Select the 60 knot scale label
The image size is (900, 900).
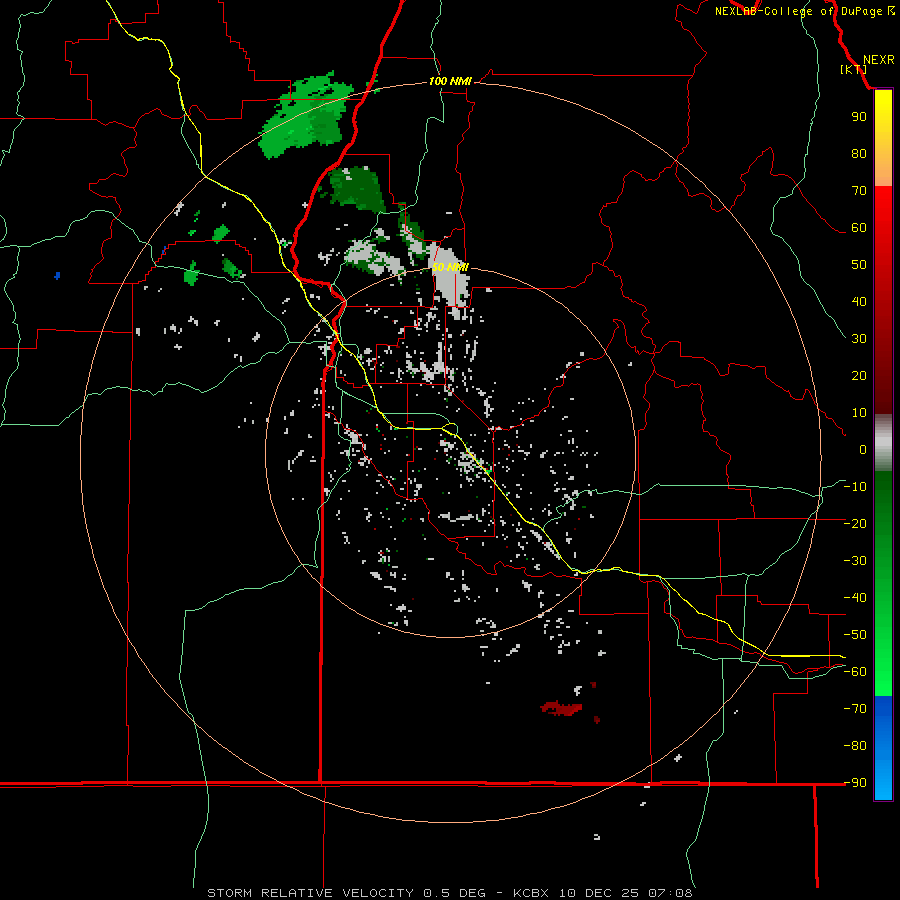click(859, 227)
